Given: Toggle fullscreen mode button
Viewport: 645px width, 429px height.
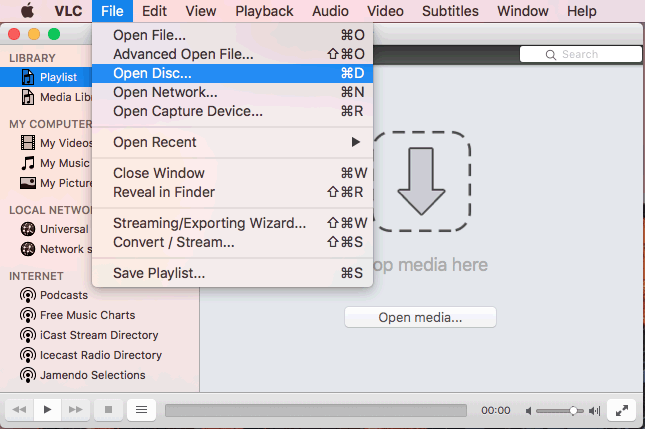Looking at the screenshot, I should 622,410.
